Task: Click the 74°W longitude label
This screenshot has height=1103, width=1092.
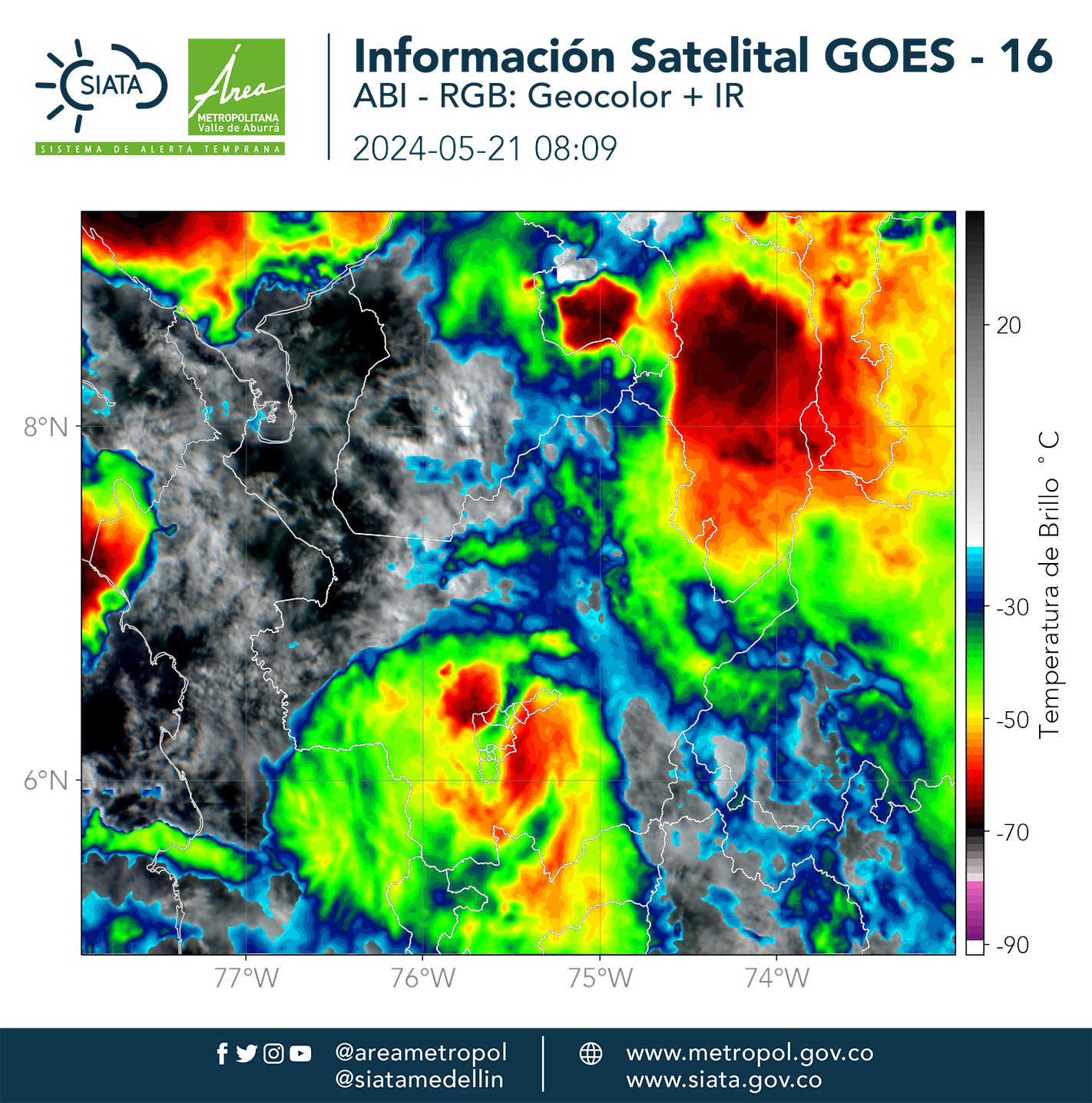Action: click(777, 978)
